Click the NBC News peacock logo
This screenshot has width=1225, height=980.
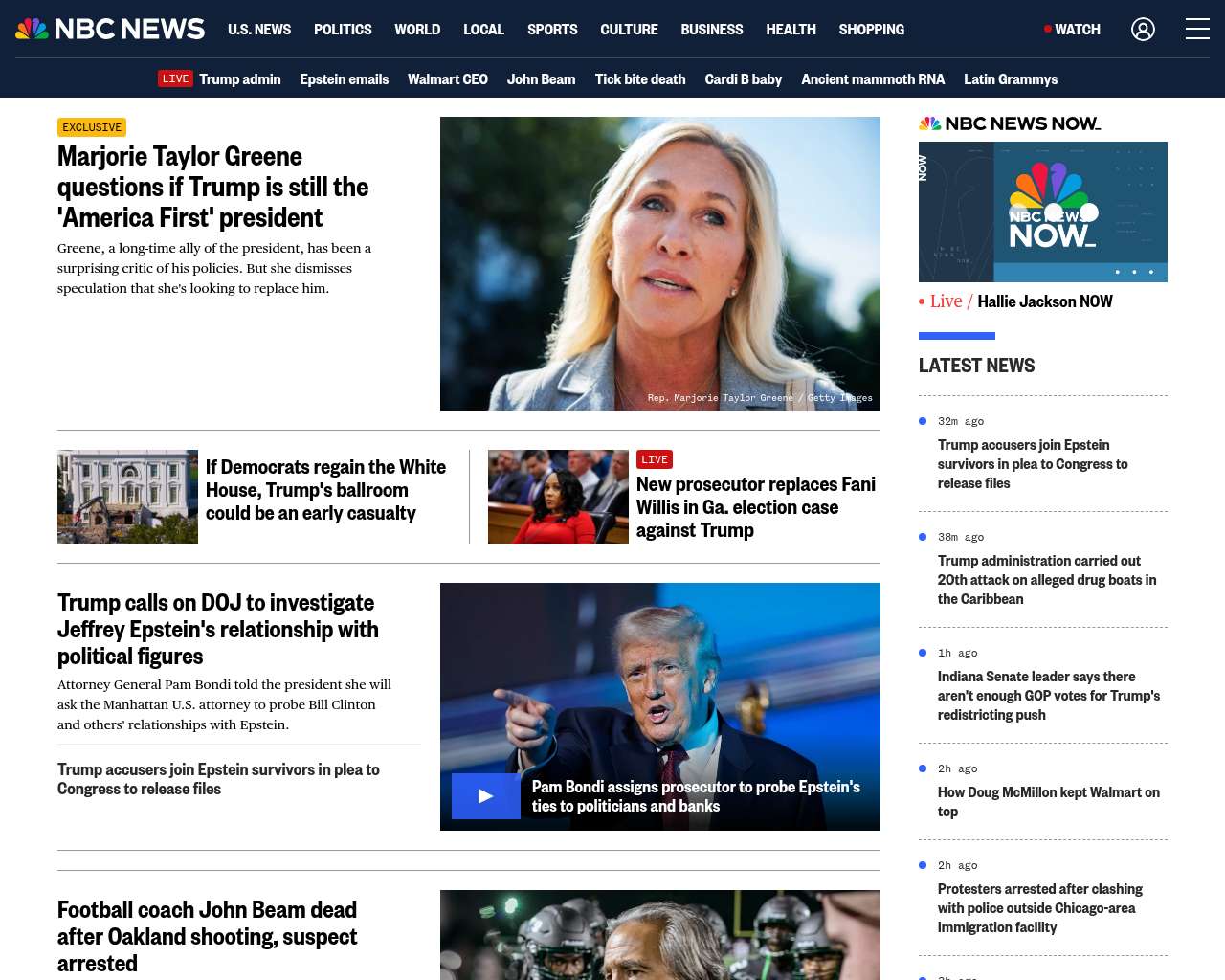(110, 29)
